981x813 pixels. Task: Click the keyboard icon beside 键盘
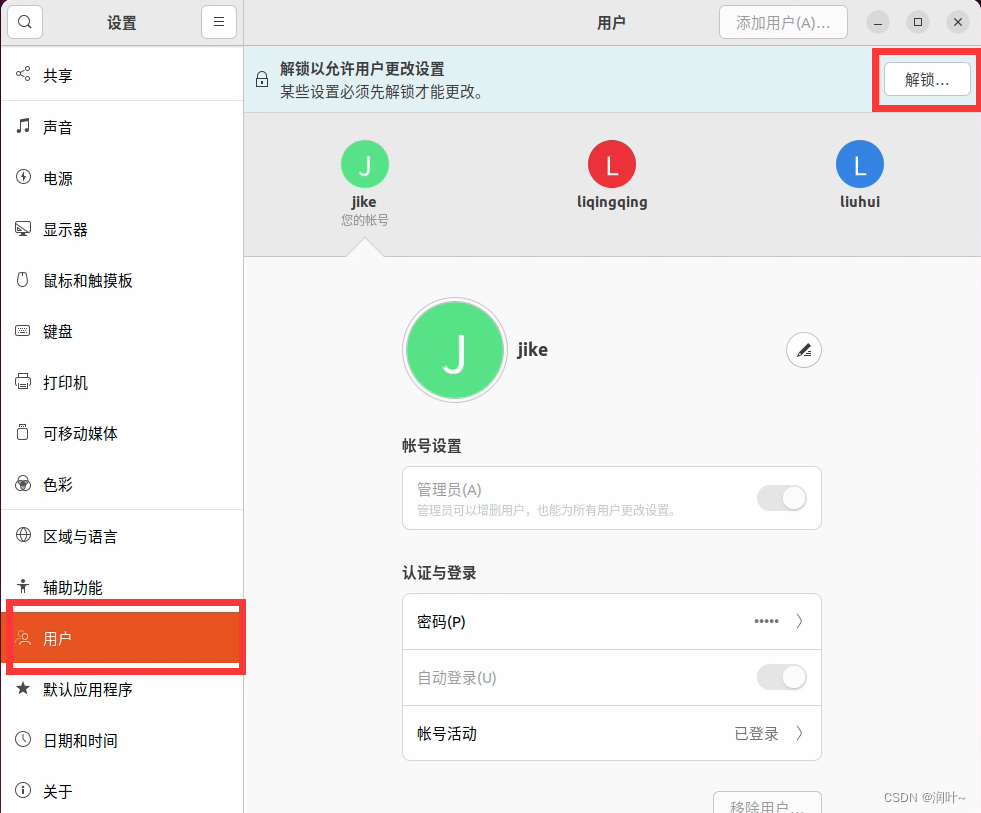pos(23,330)
